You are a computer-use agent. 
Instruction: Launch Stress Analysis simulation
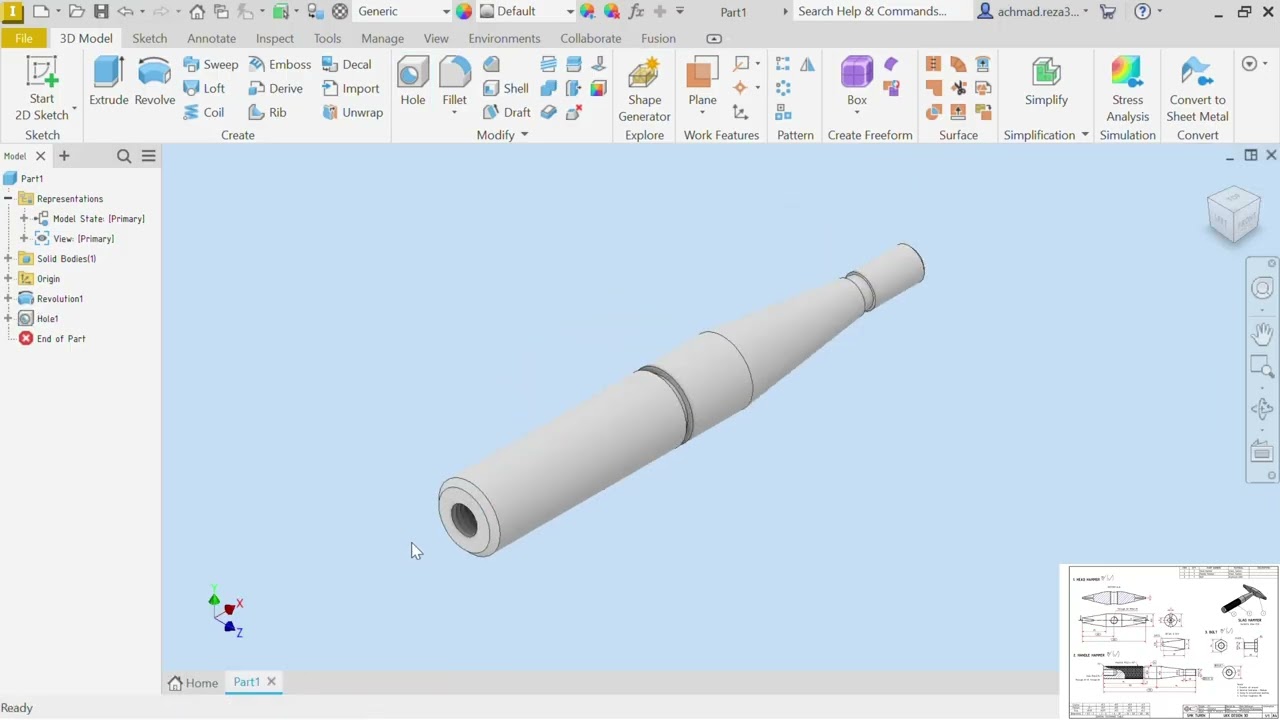coord(1127,88)
